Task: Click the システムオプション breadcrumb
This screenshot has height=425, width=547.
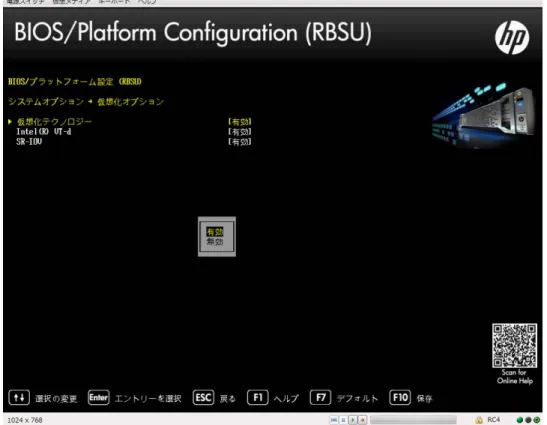Action: click(46, 102)
